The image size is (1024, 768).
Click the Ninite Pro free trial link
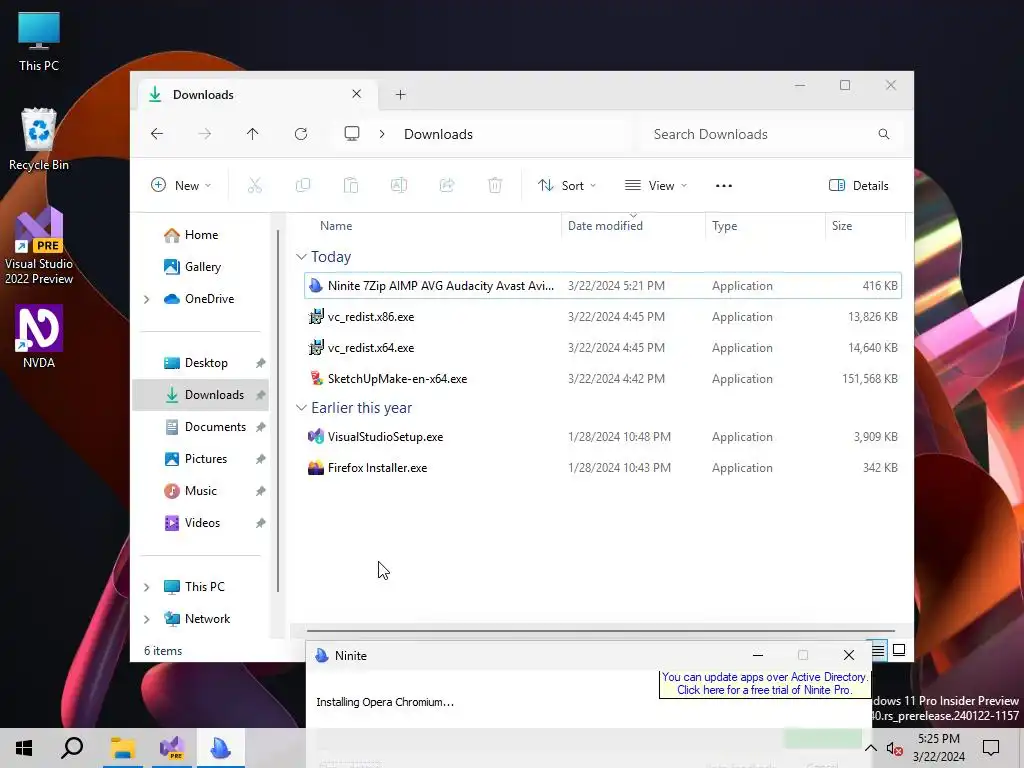pos(764,684)
